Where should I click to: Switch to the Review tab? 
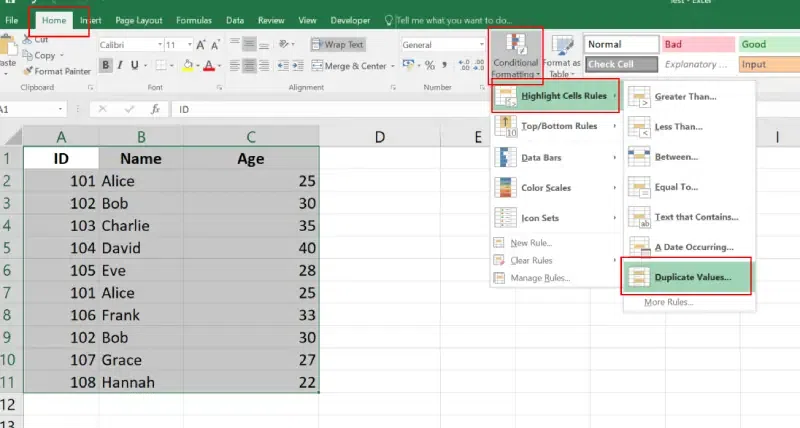click(x=271, y=20)
